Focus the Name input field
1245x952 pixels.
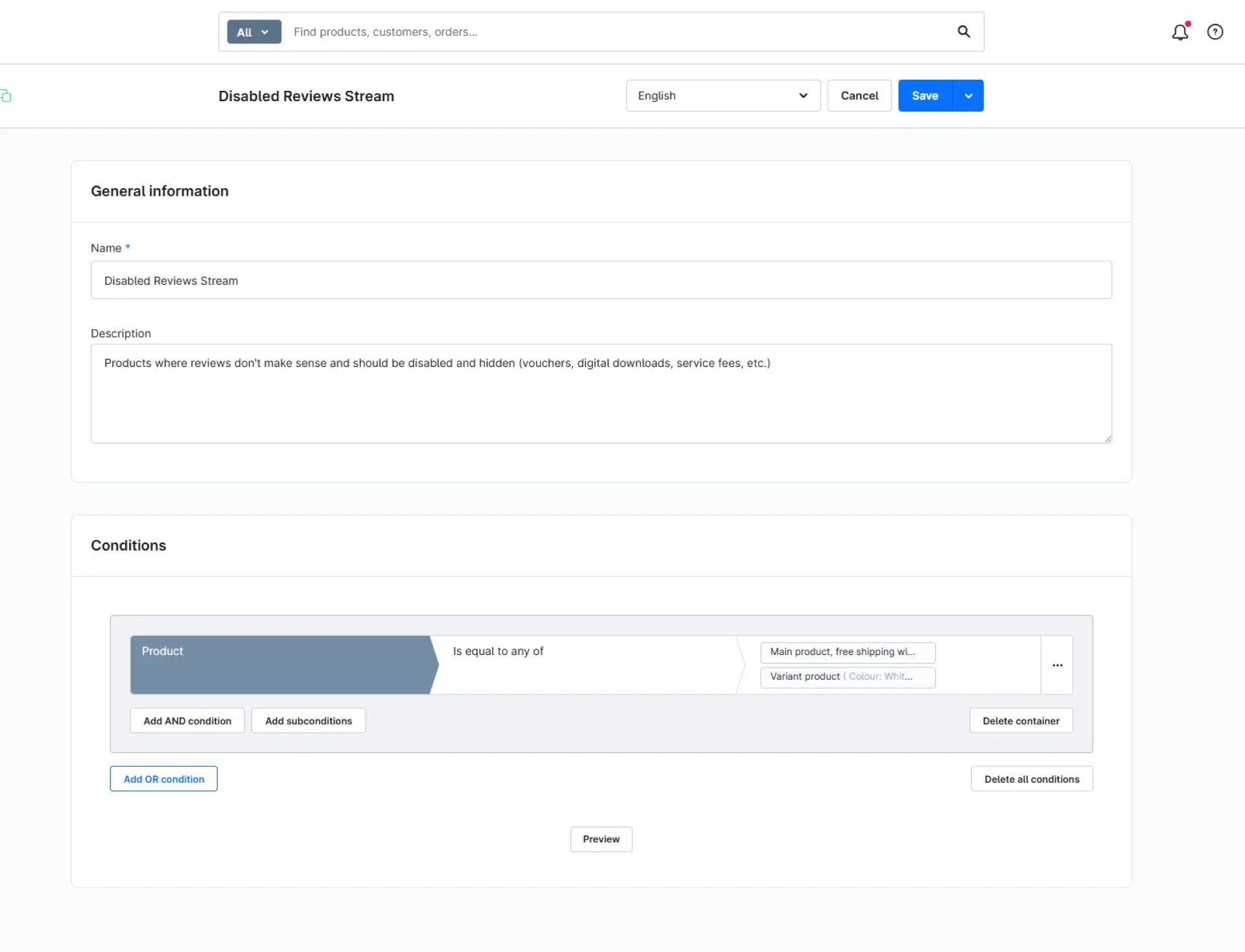pyautogui.click(x=601, y=280)
